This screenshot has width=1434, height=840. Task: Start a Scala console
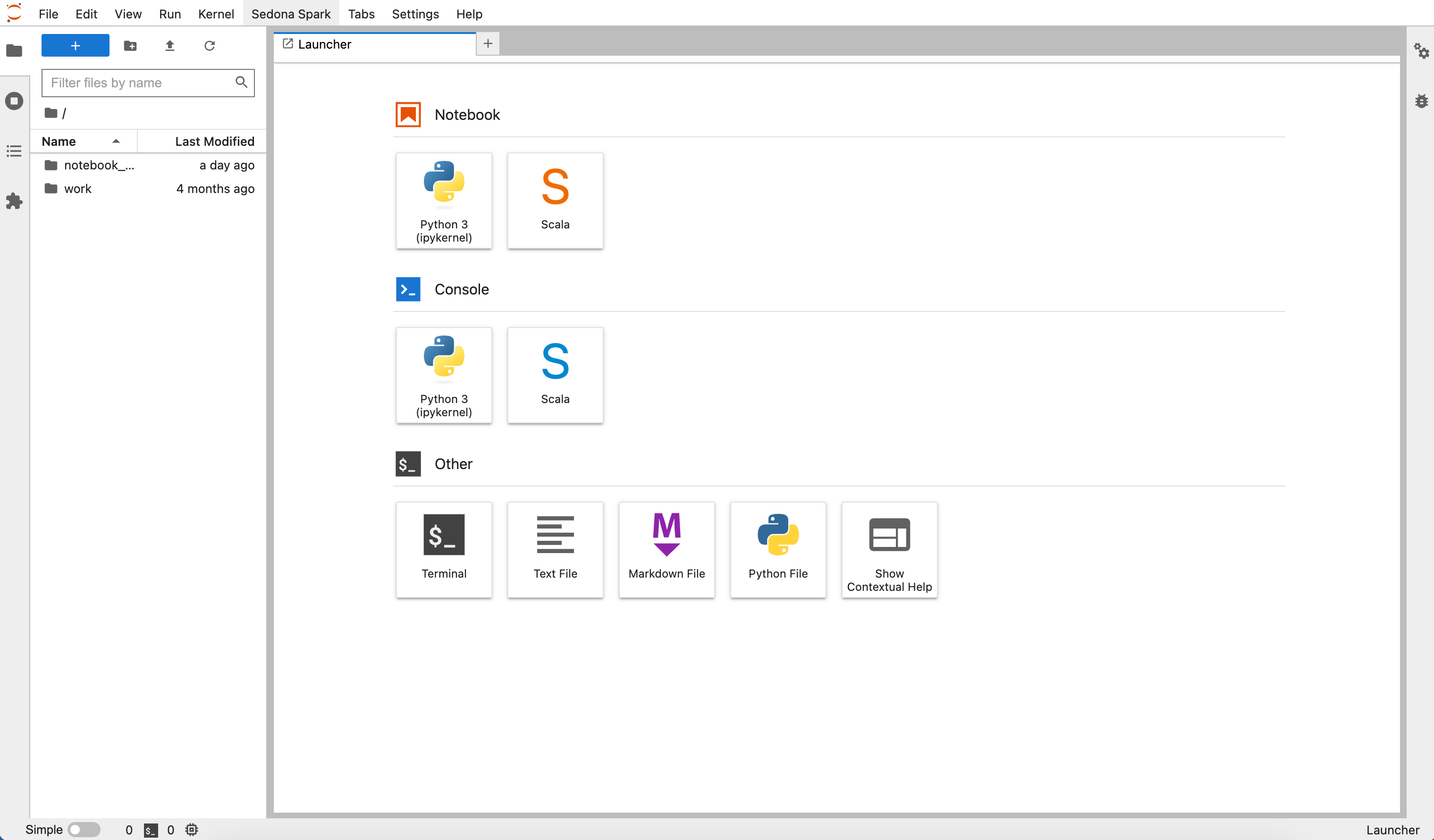555,375
